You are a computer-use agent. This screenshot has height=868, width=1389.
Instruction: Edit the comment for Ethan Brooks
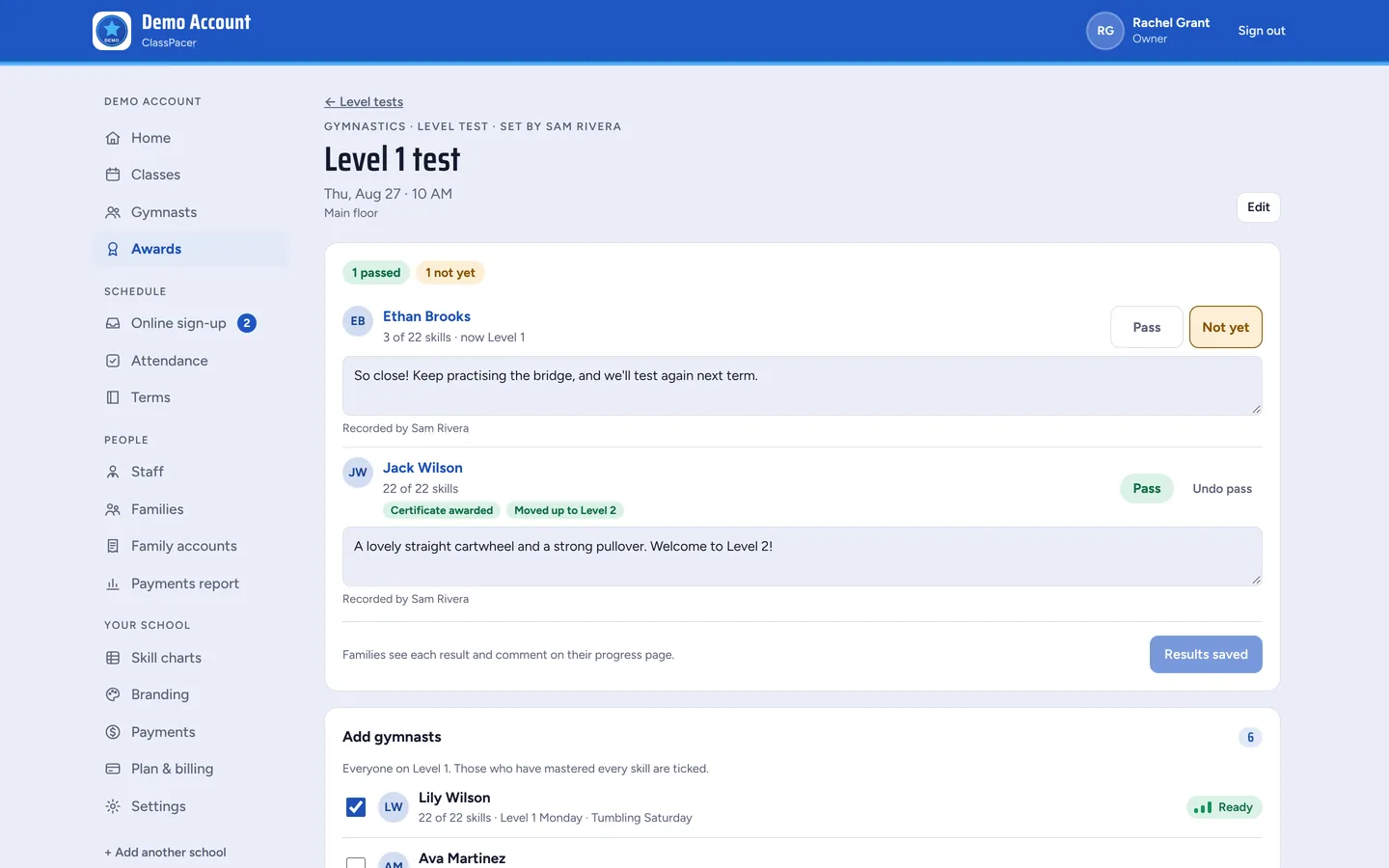[803, 386]
